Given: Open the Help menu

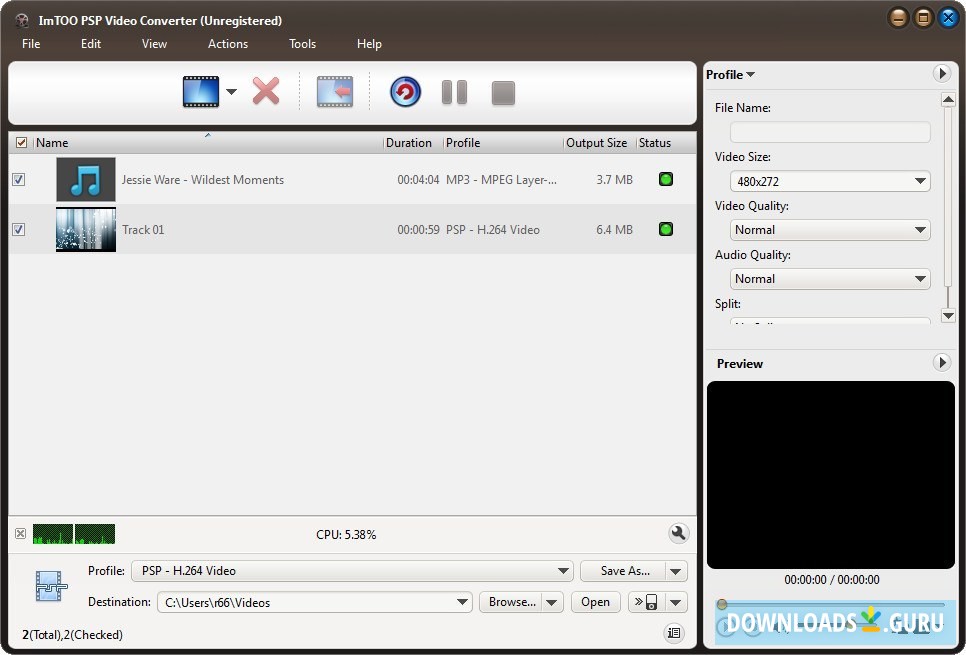Looking at the screenshot, I should point(369,44).
